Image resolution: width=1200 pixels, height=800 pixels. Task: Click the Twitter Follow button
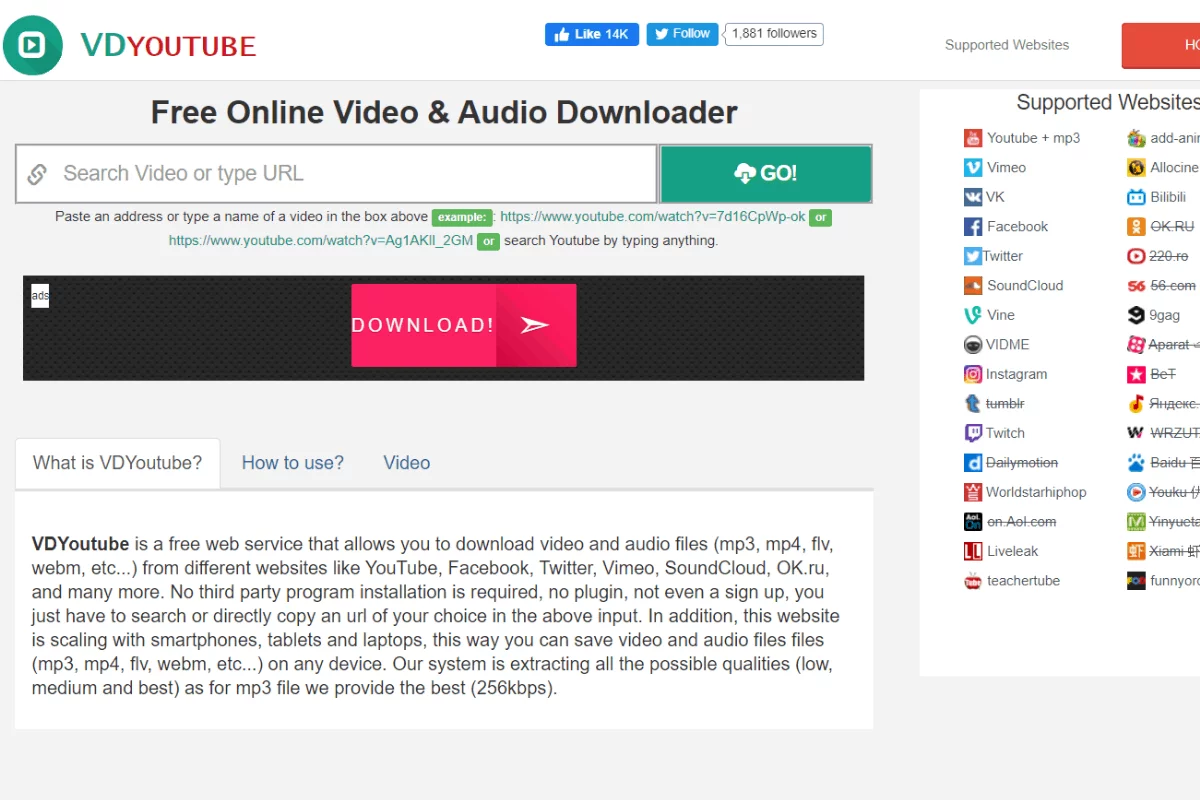click(683, 34)
